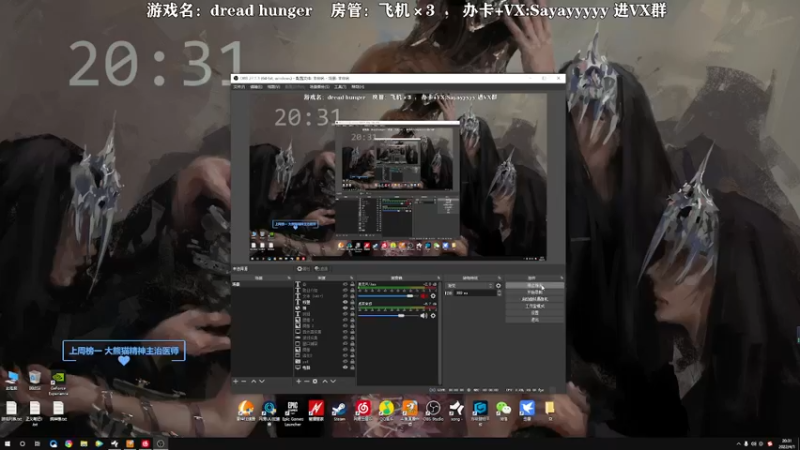Open first menu in OBS menu bar
The width and height of the screenshot is (800, 450).
[239, 87]
